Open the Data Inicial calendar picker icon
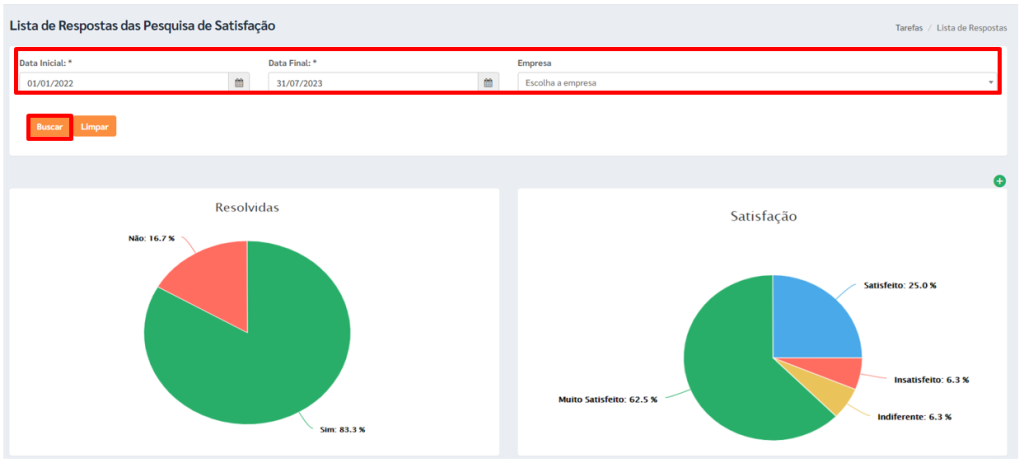 coord(239,83)
